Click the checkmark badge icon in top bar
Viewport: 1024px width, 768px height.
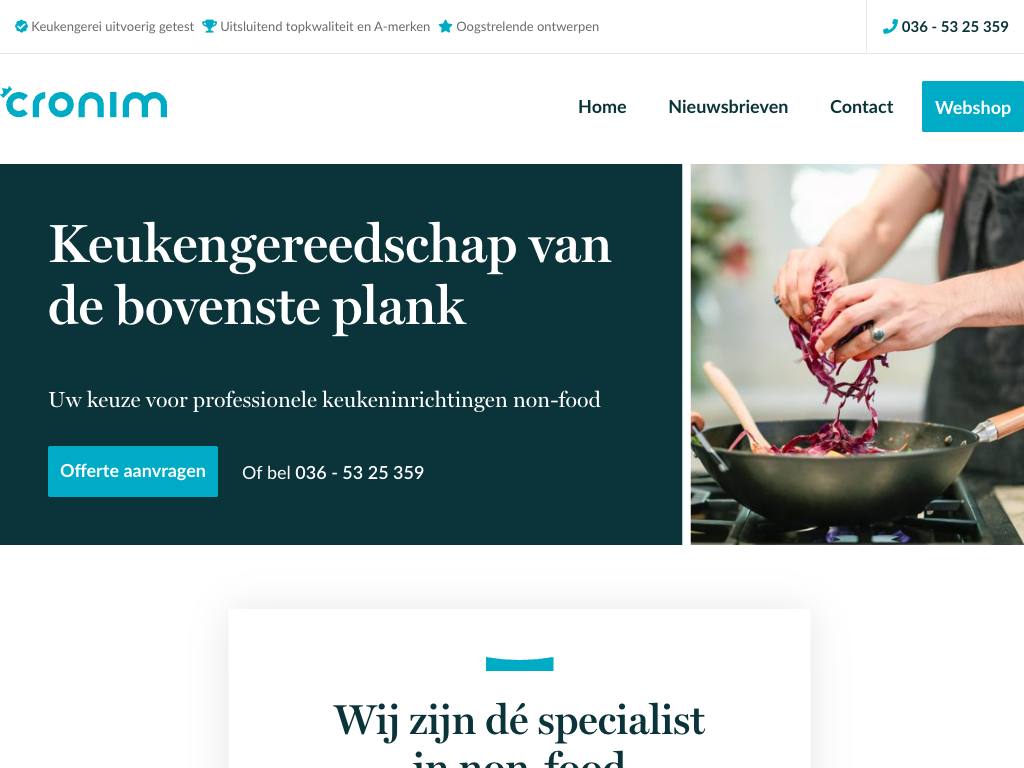(22, 27)
